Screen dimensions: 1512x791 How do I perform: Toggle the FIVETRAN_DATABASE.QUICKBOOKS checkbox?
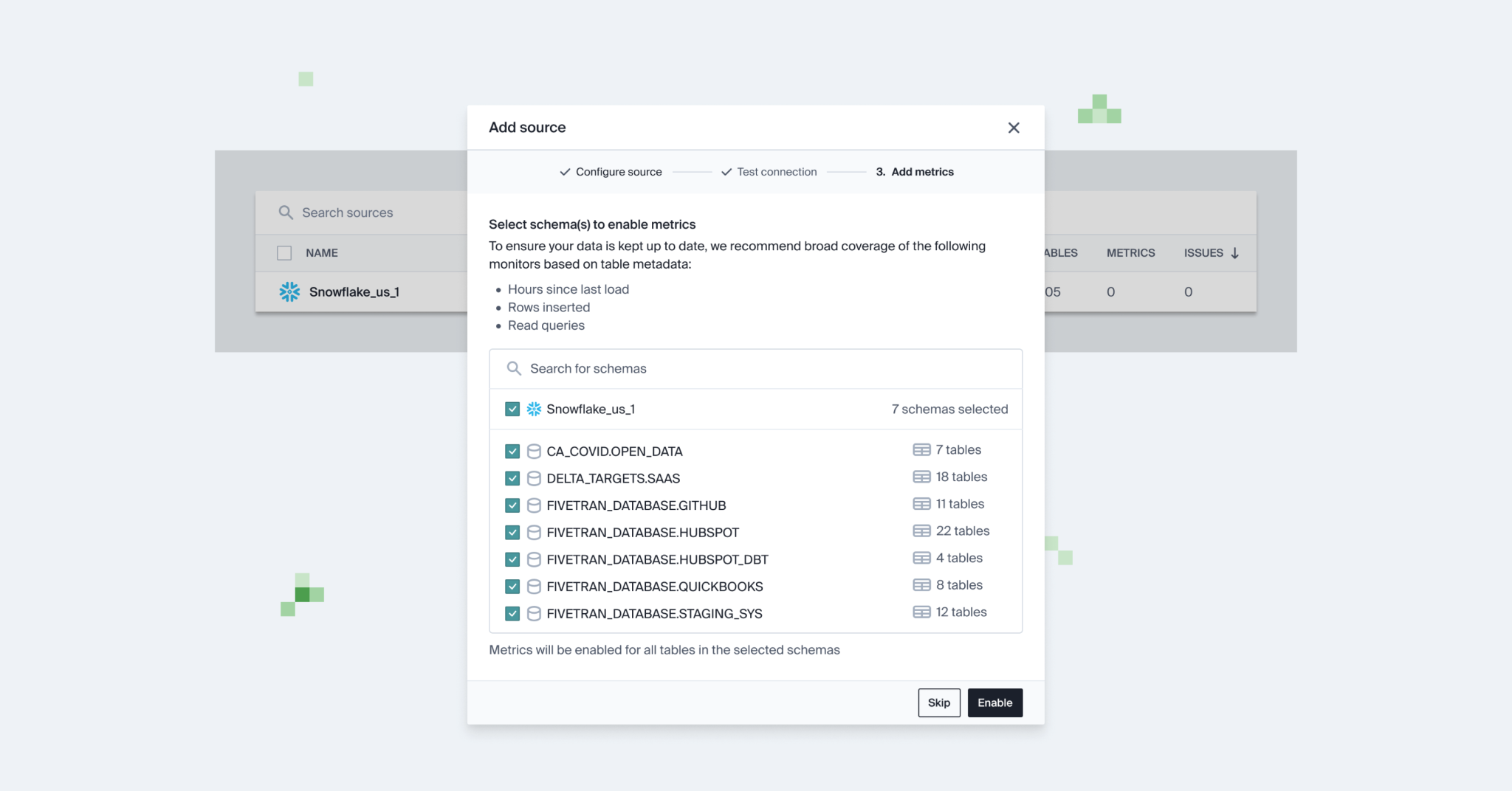(x=512, y=586)
